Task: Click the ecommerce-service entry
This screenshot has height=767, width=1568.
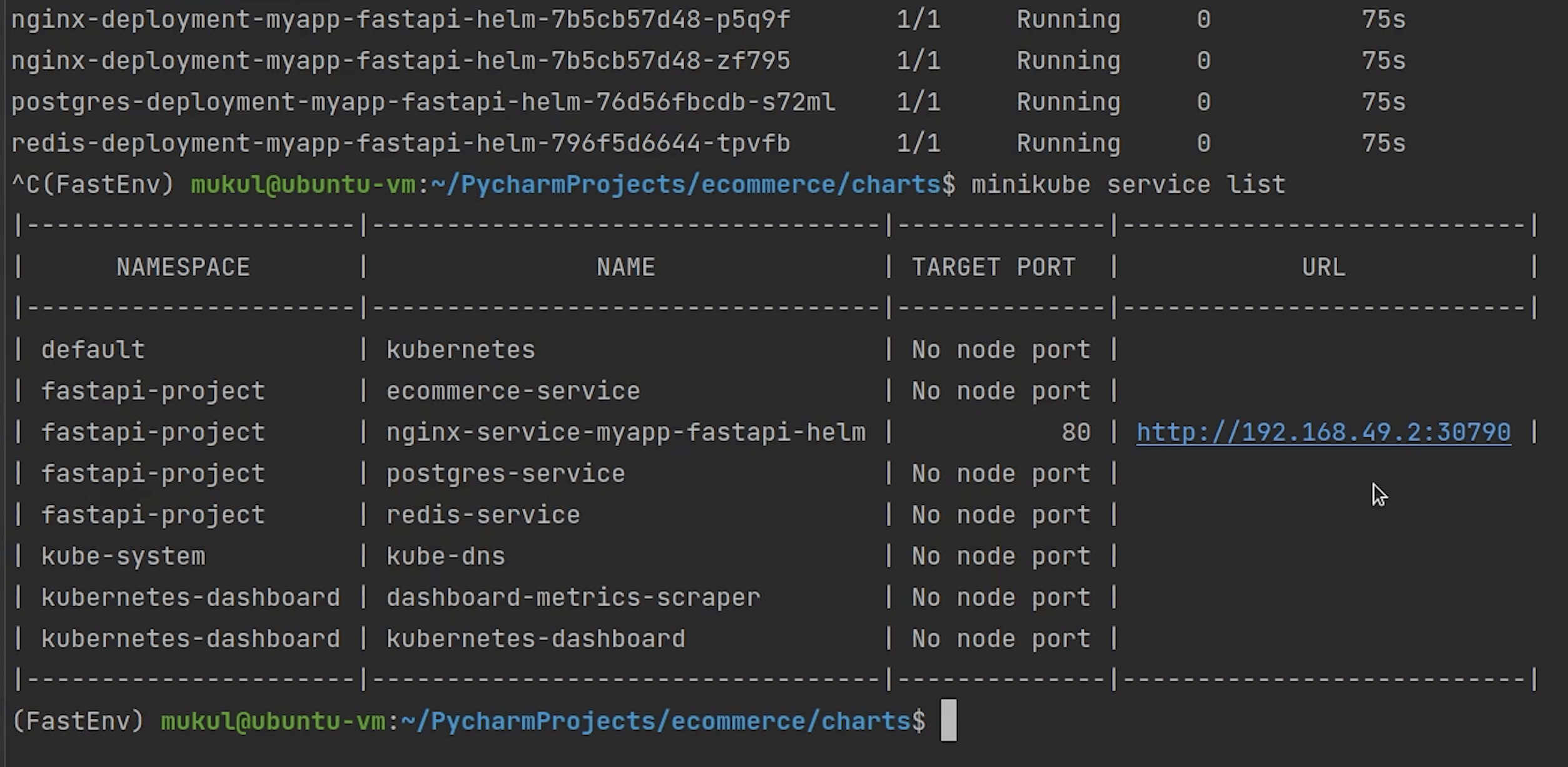Action: (x=513, y=391)
